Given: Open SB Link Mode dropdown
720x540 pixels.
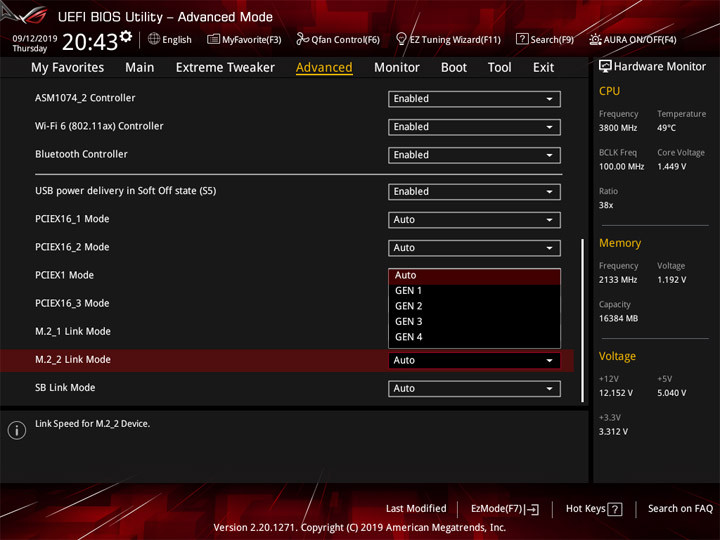Looking at the screenshot, I should (474, 388).
